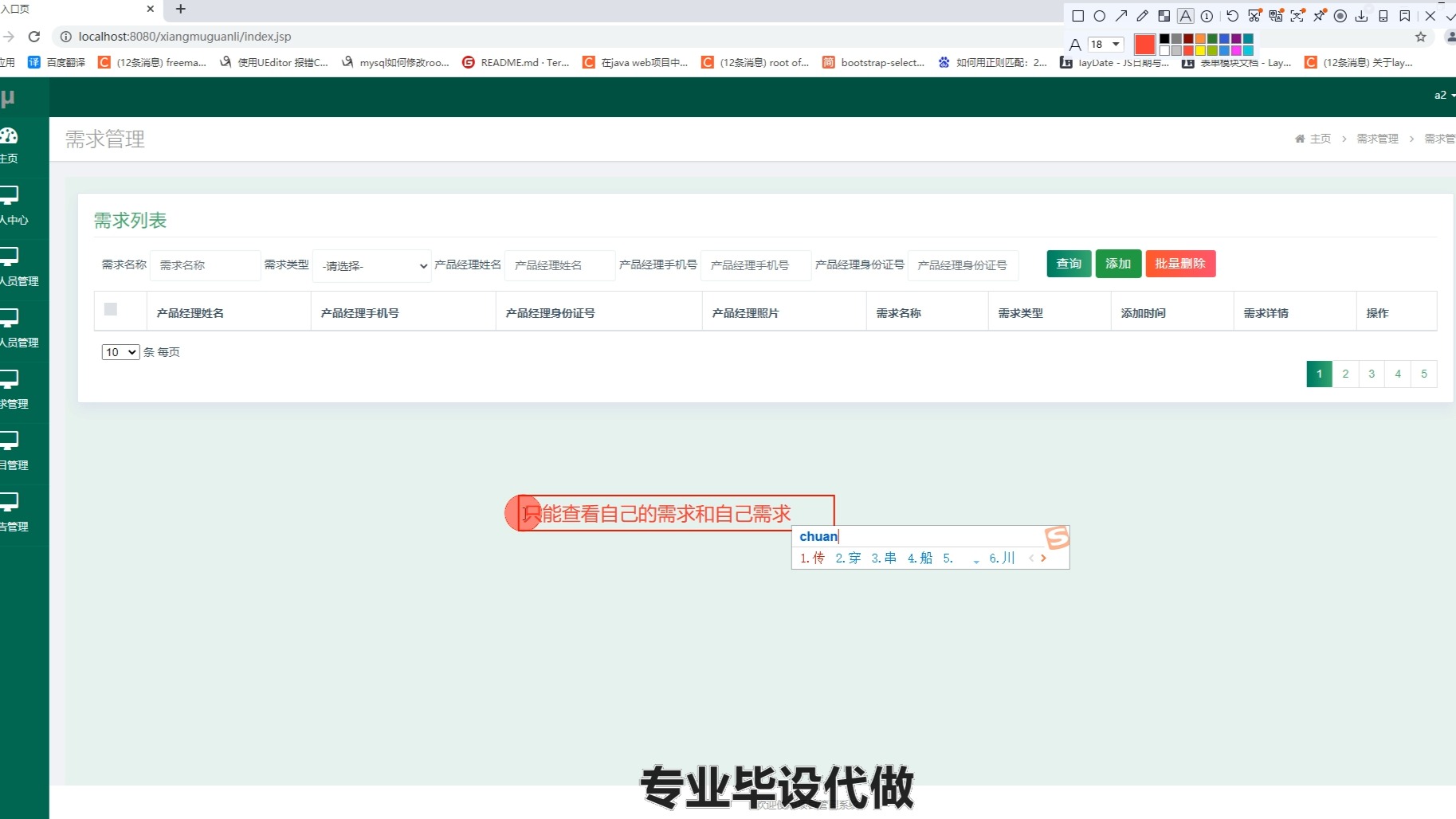The image size is (1456, 819).
Task: Go to page 4 in pagination
Action: (x=1398, y=374)
